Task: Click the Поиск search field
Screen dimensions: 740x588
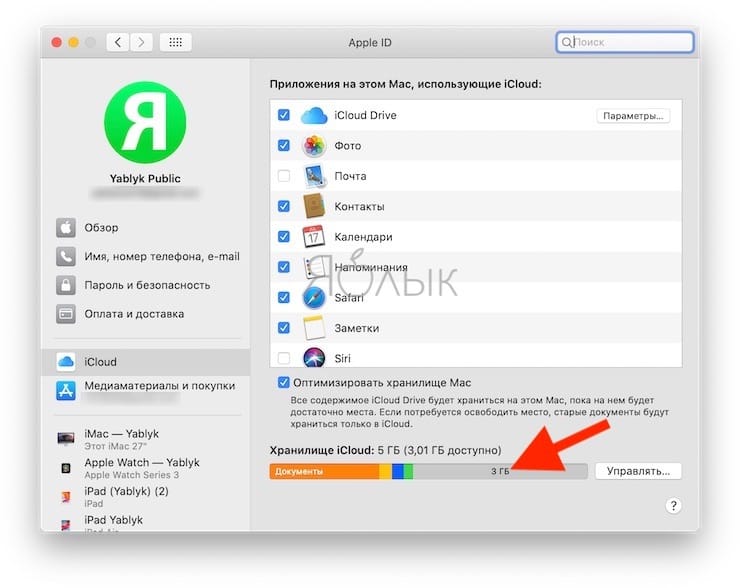Action: [624, 42]
